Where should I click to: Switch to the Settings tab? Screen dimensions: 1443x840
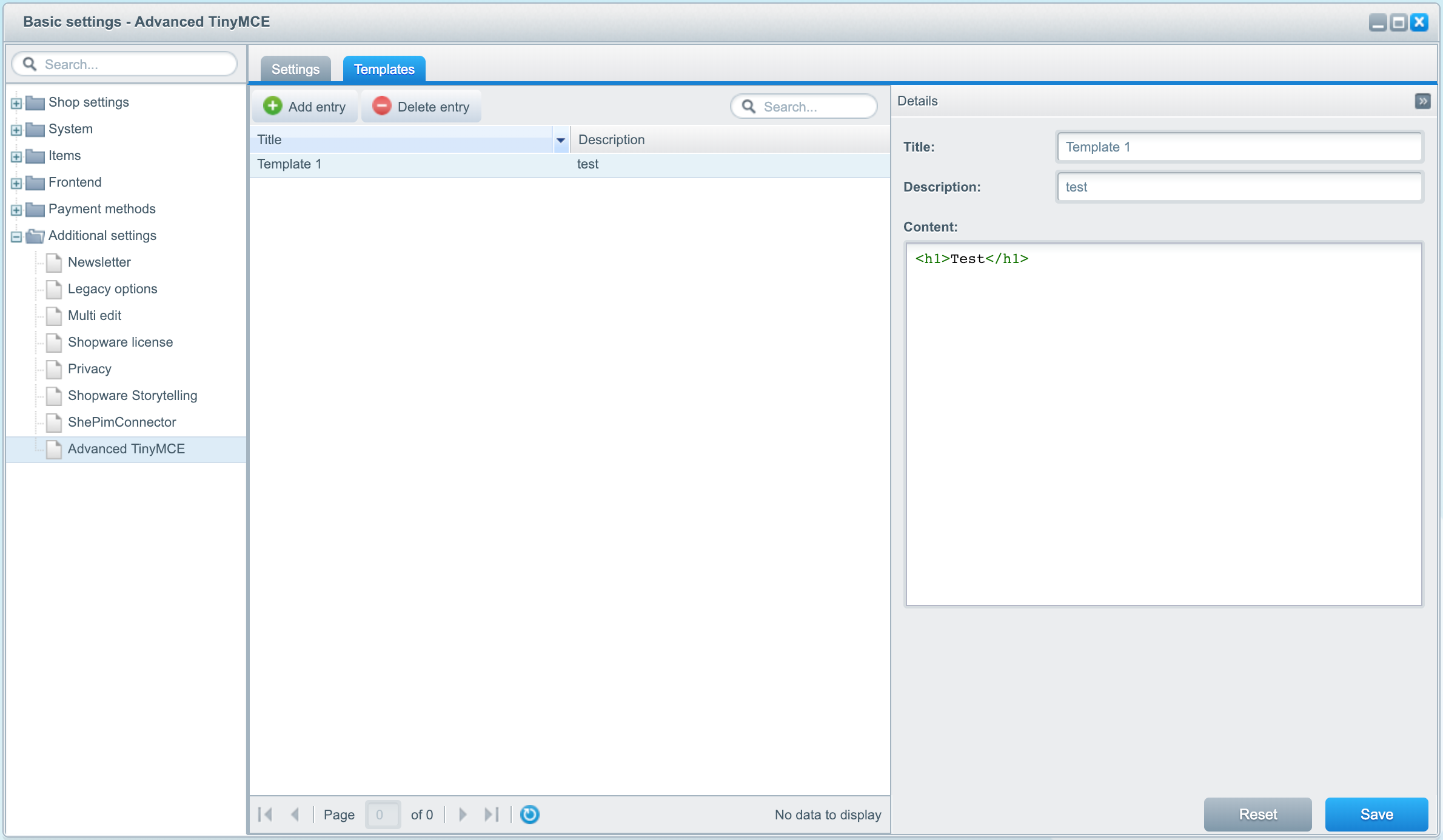tap(296, 68)
